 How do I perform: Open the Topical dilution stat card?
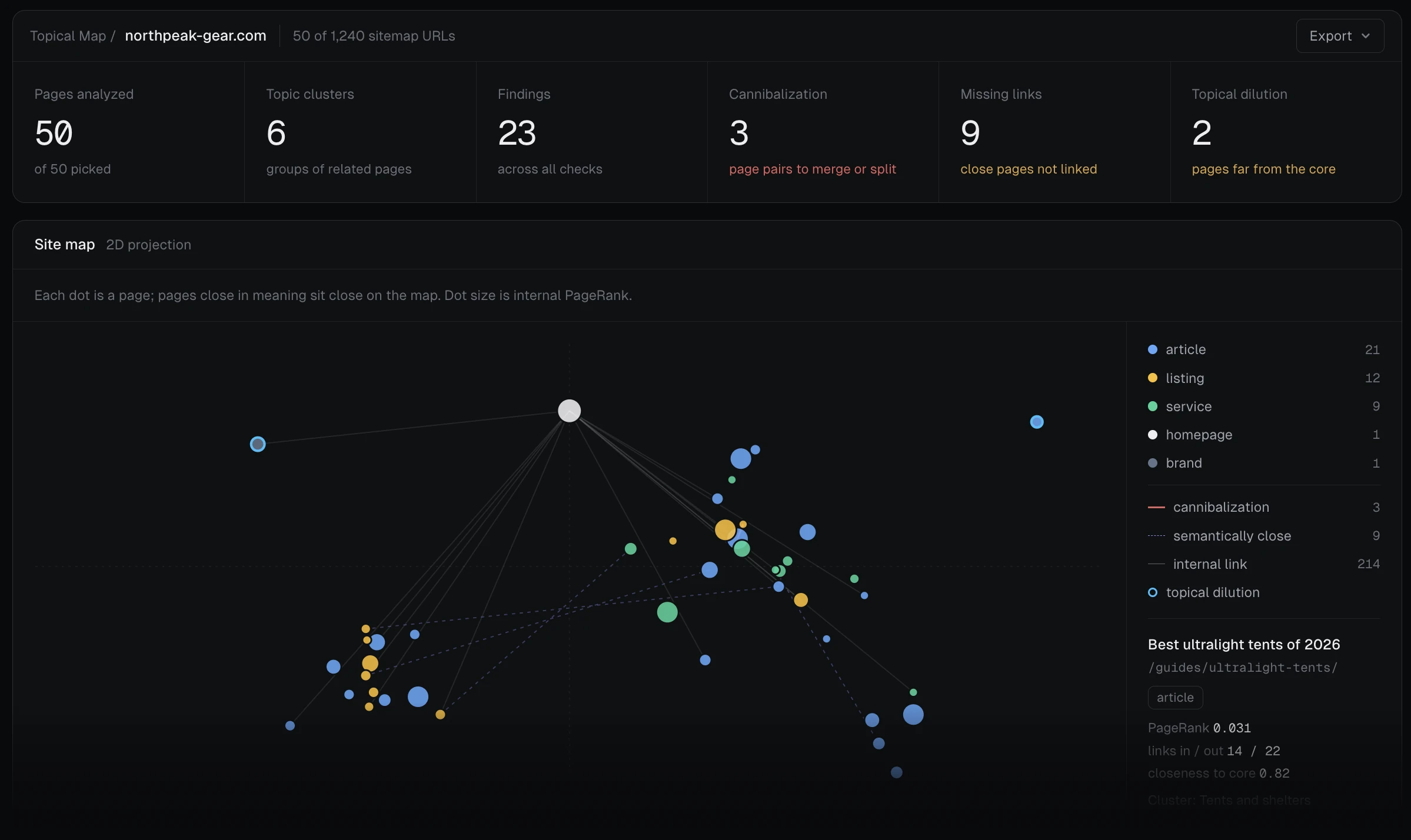(1286, 132)
